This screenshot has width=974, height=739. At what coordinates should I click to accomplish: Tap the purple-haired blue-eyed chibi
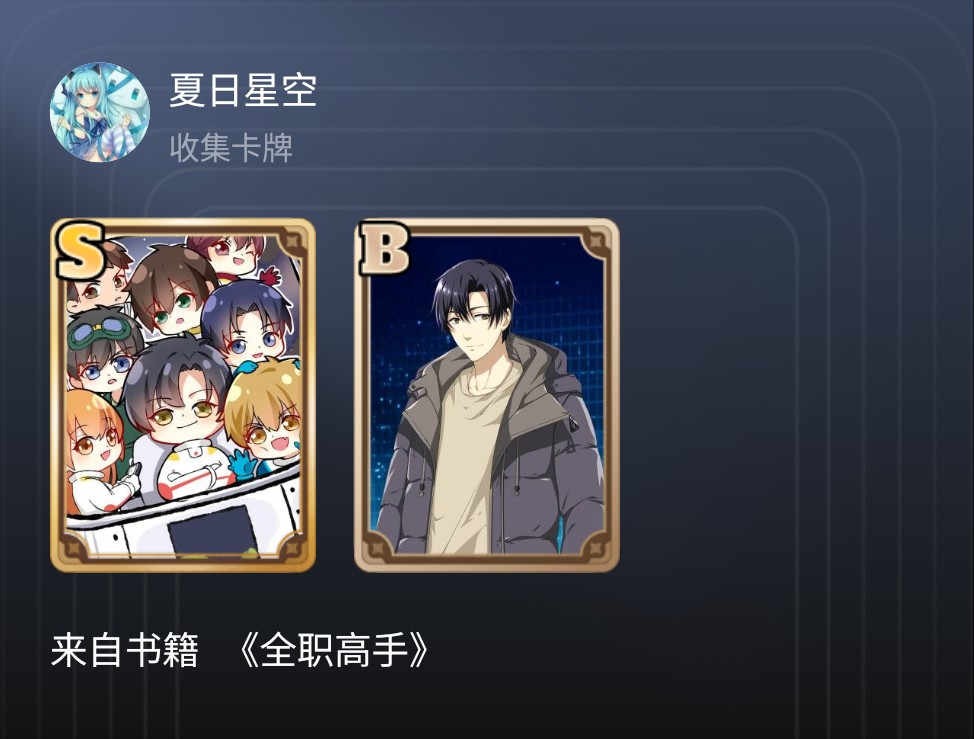(248, 324)
